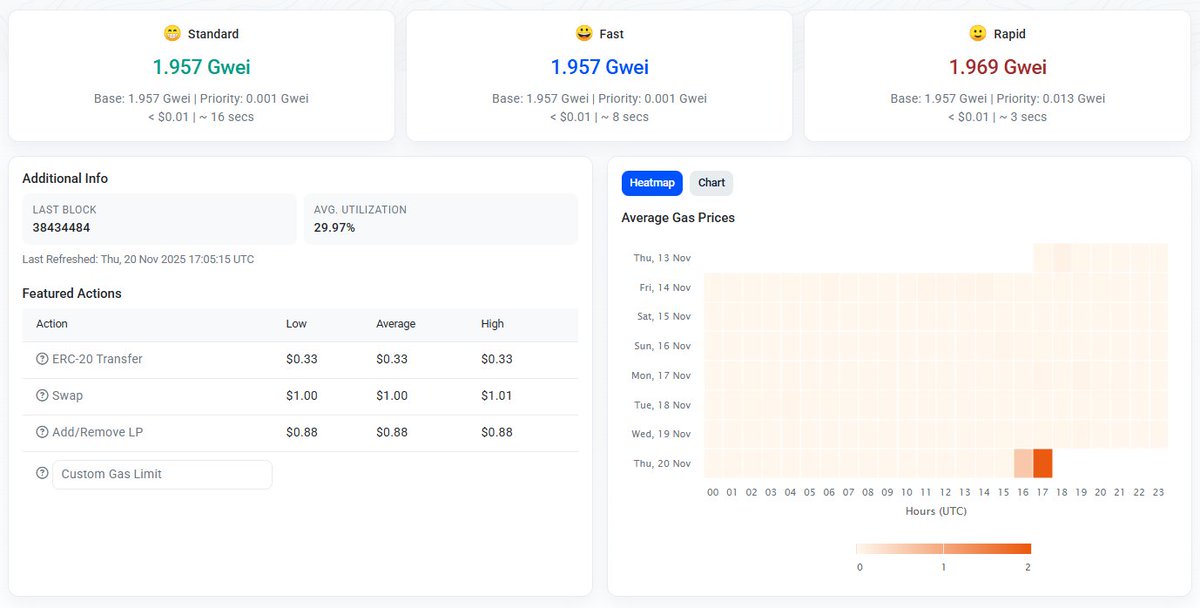Click the Swap high value $1.01

(496, 396)
